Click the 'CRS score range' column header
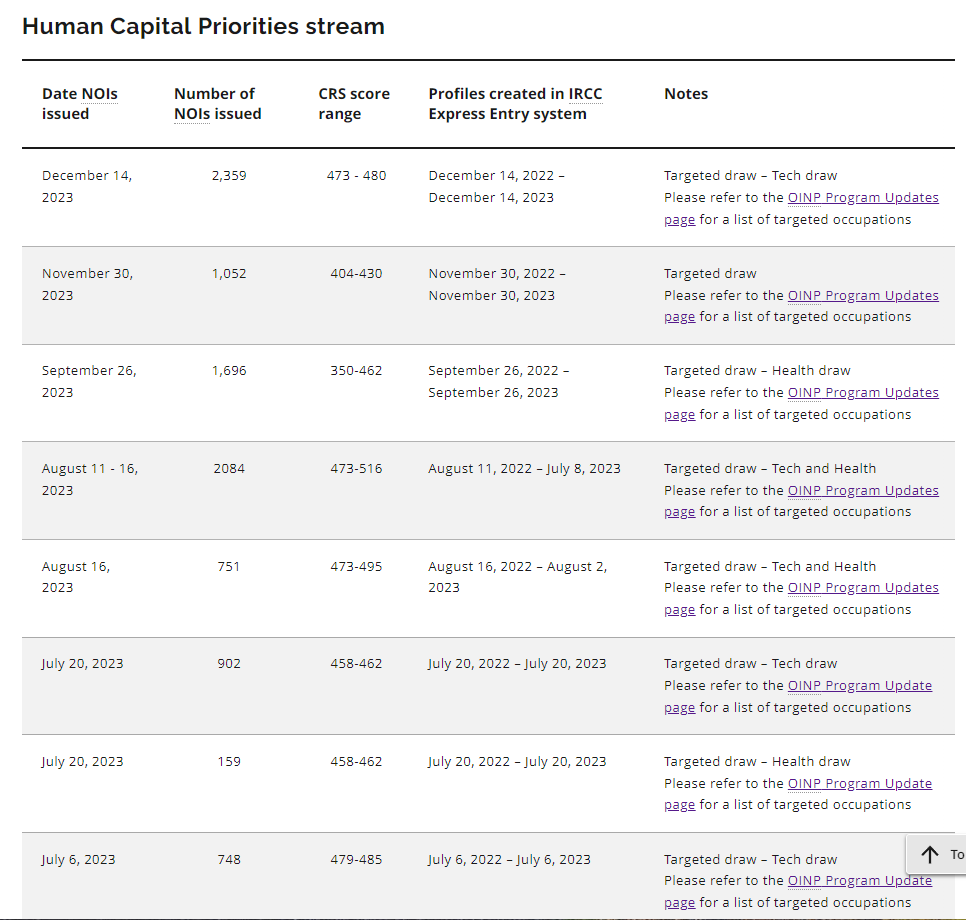 [354, 104]
